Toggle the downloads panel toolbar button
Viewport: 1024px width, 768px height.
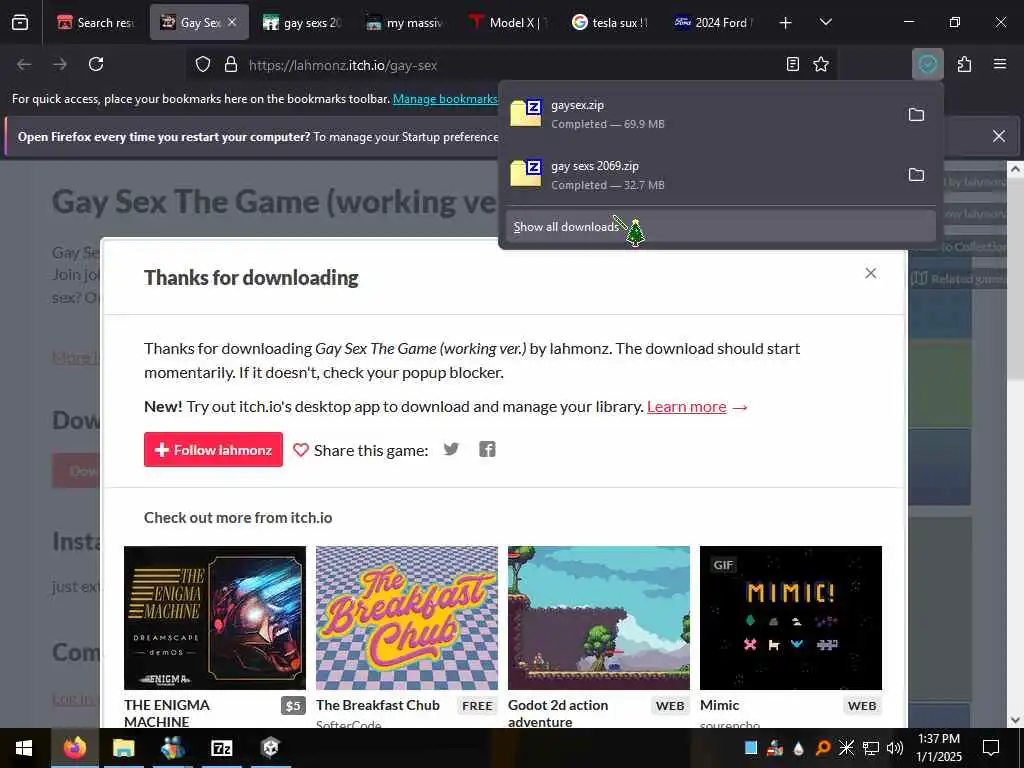click(927, 64)
